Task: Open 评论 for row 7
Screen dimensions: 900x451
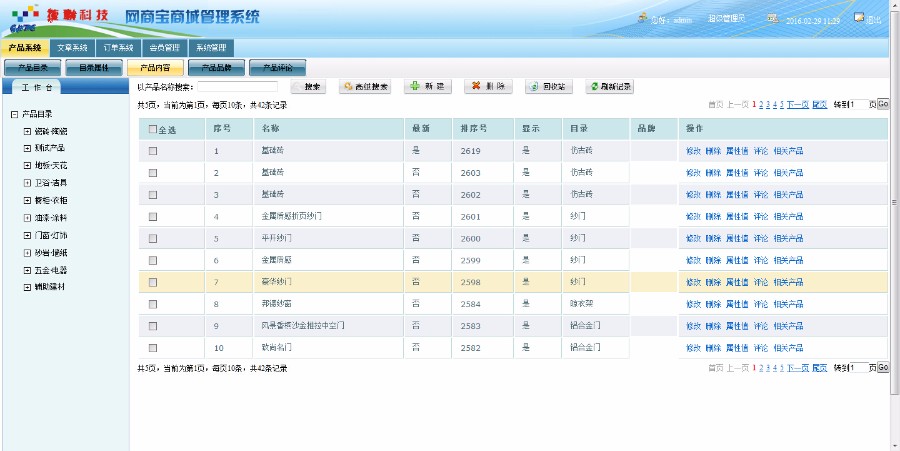Action: [761, 282]
